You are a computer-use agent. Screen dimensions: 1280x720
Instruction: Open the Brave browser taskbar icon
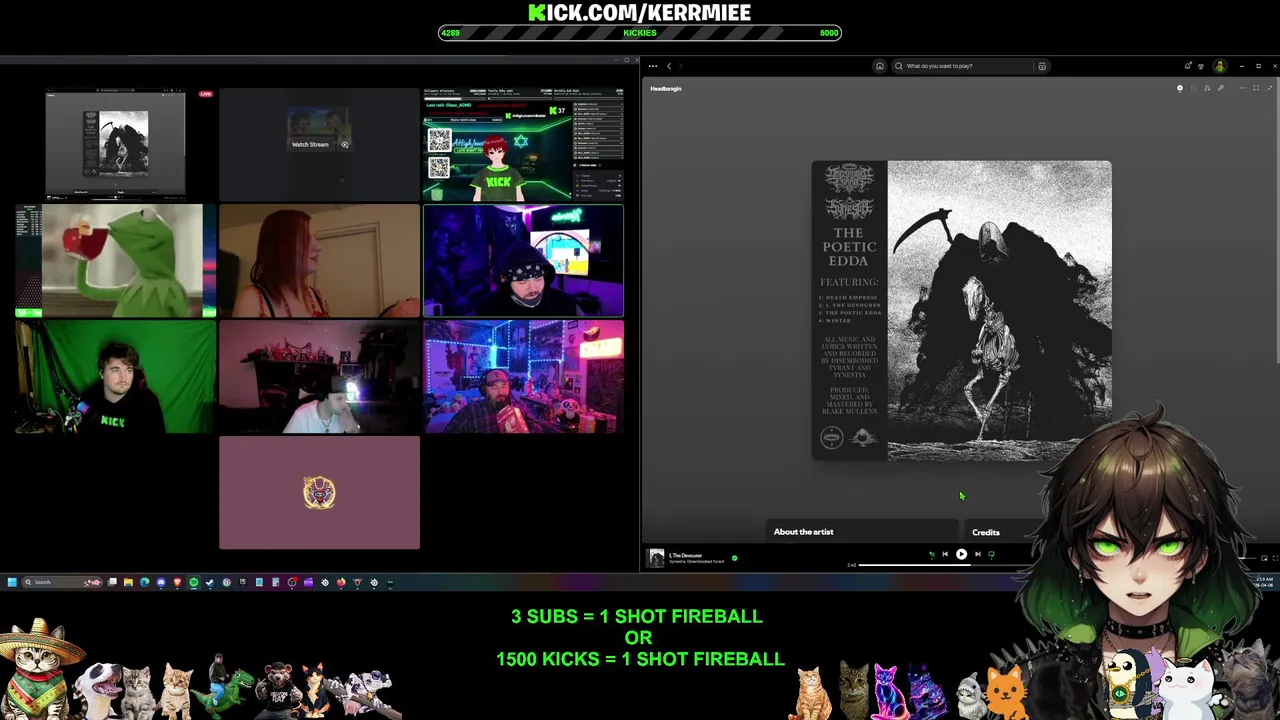coord(177,582)
